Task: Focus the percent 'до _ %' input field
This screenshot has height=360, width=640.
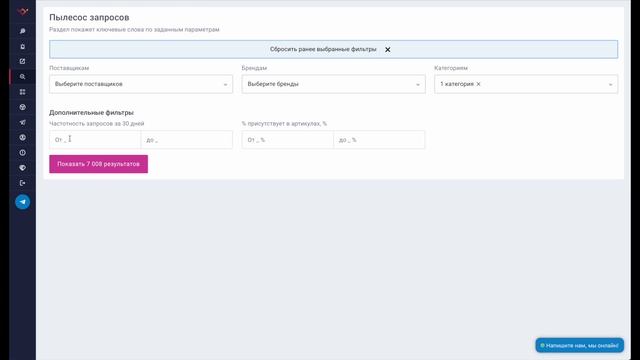Action: tap(379, 140)
